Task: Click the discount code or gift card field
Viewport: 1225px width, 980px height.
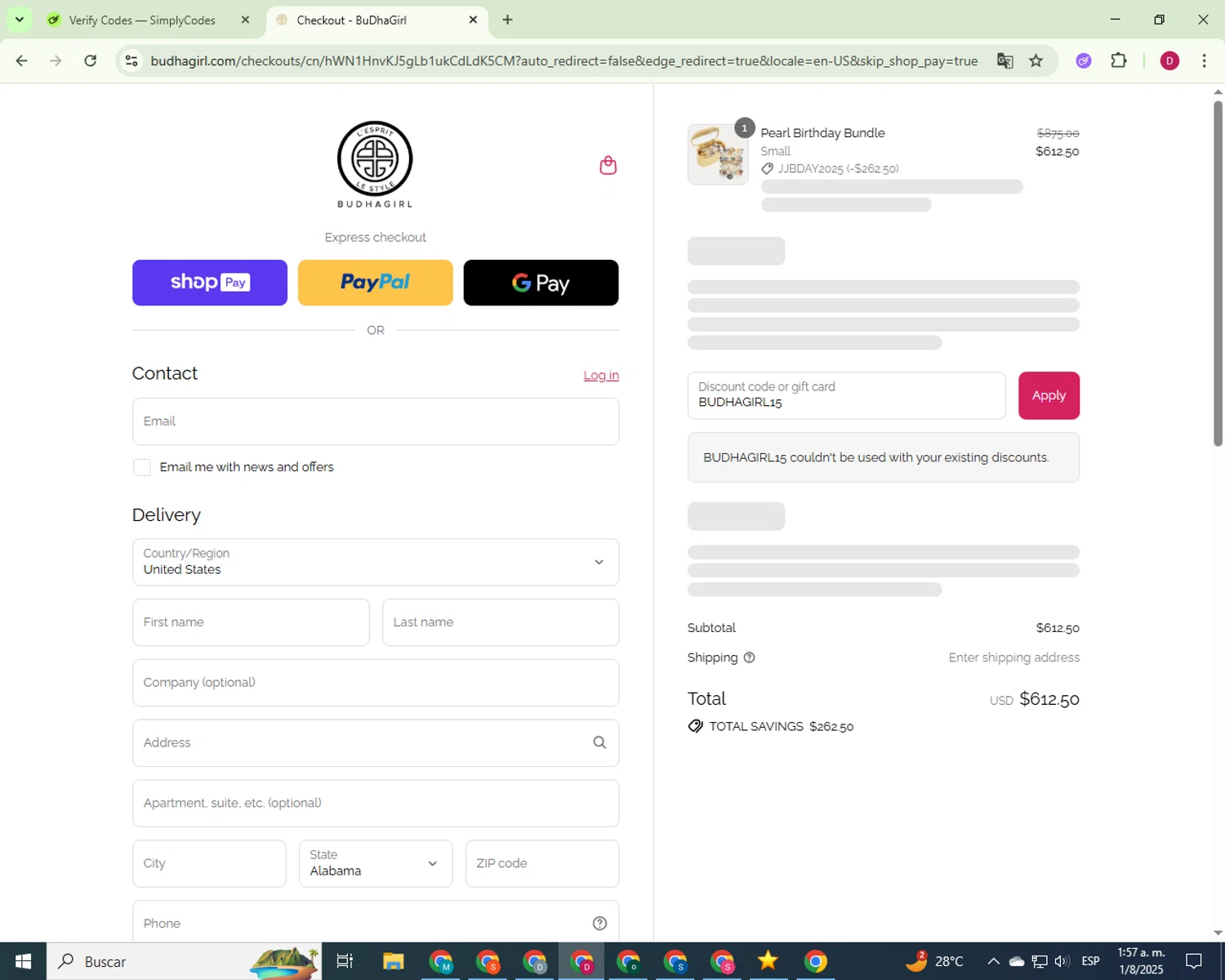Action: pyautogui.click(x=847, y=395)
